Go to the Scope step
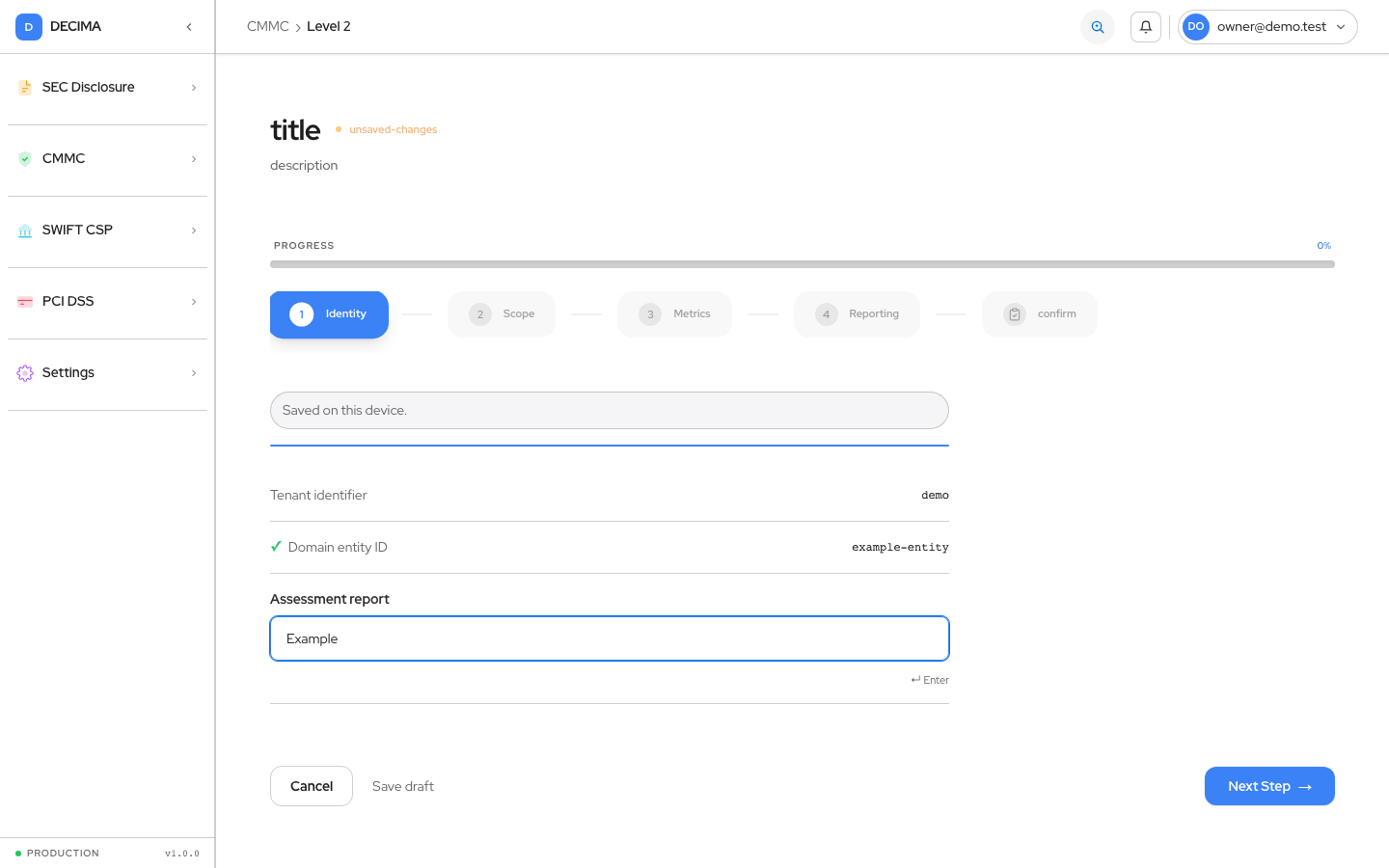Screen dimensions: 1389x868 (x=502, y=314)
